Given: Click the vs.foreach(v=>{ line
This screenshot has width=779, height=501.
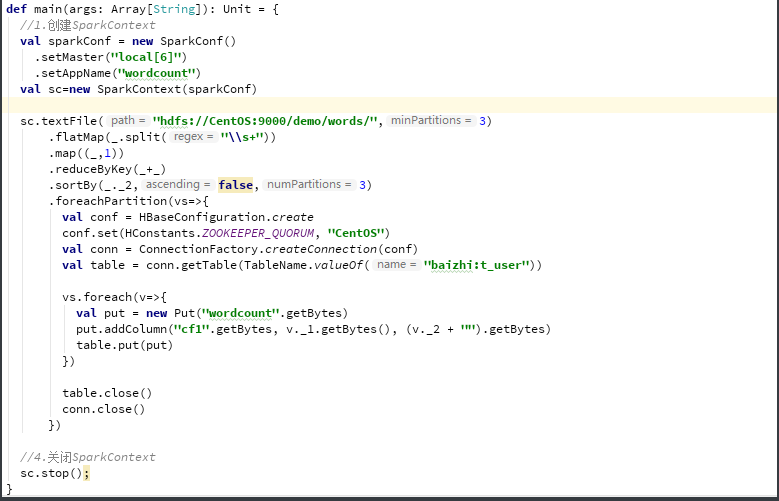Looking at the screenshot, I should 114,297.
